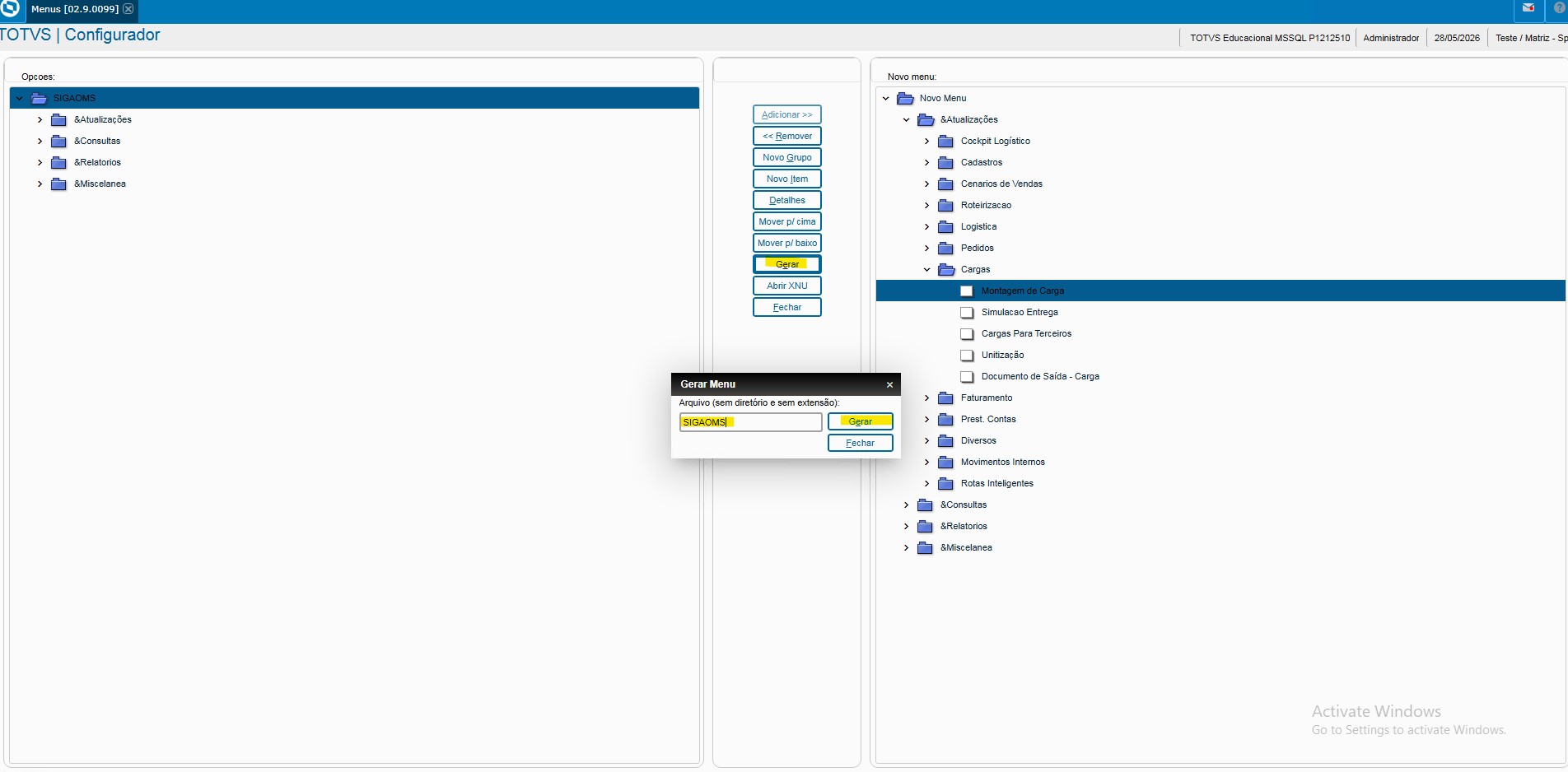Click the << Remover button

pyautogui.click(x=787, y=136)
